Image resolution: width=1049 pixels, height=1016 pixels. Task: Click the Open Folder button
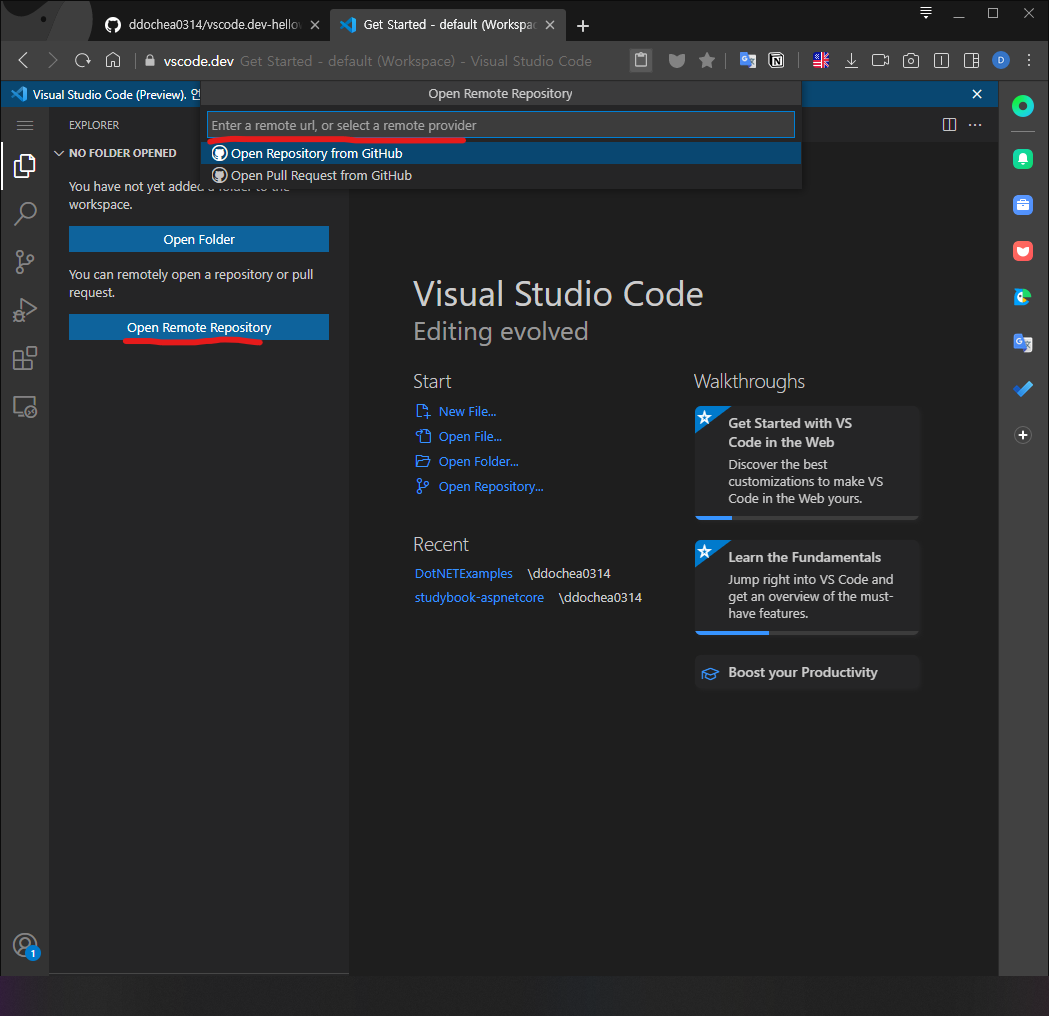(x=199, y=239)
